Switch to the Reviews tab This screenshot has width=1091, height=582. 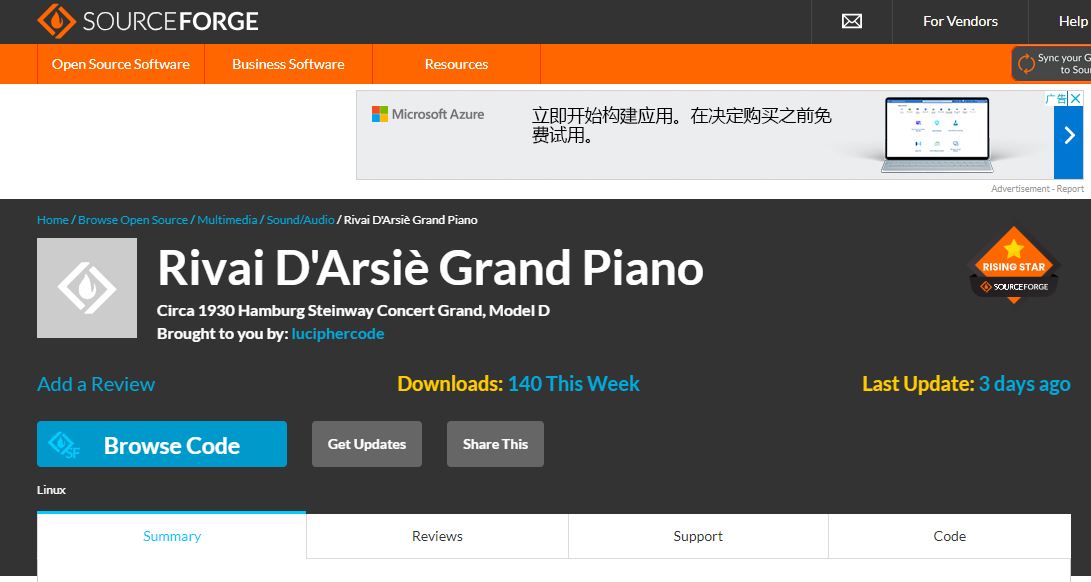click(x=437, y=536)
